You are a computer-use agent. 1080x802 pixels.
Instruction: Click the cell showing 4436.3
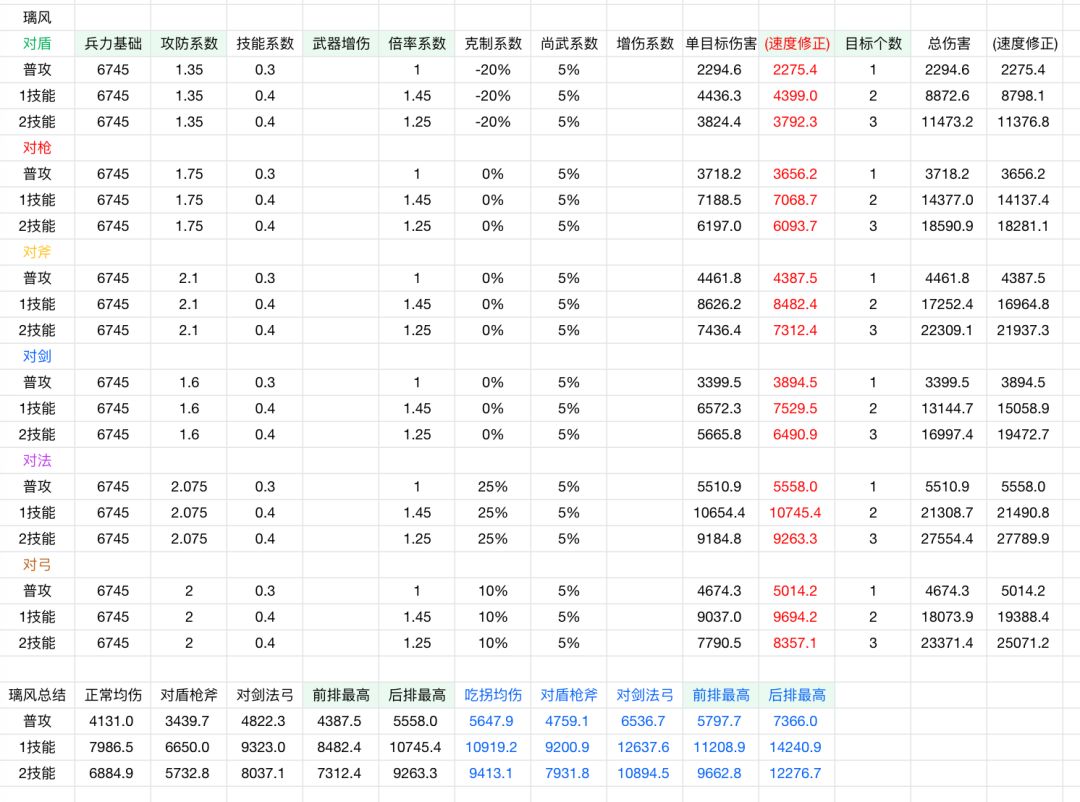[719, 96]
